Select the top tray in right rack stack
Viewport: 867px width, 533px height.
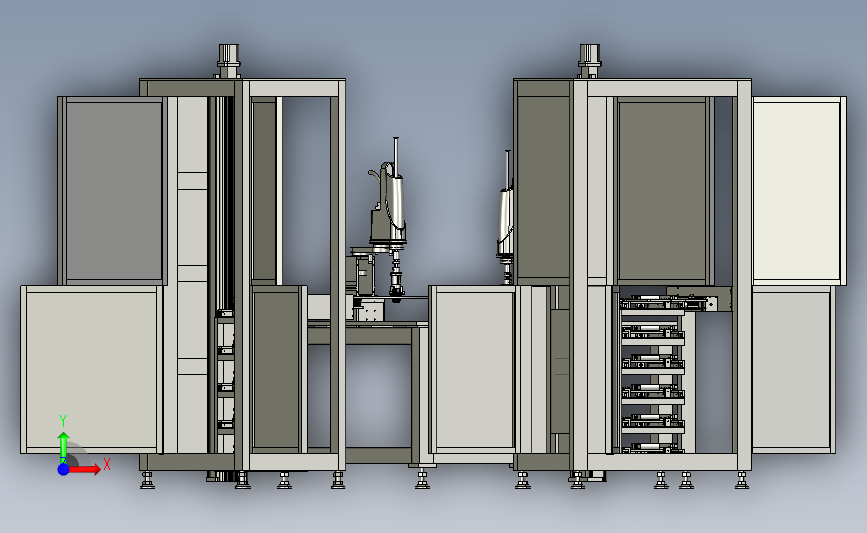point(651,306)
